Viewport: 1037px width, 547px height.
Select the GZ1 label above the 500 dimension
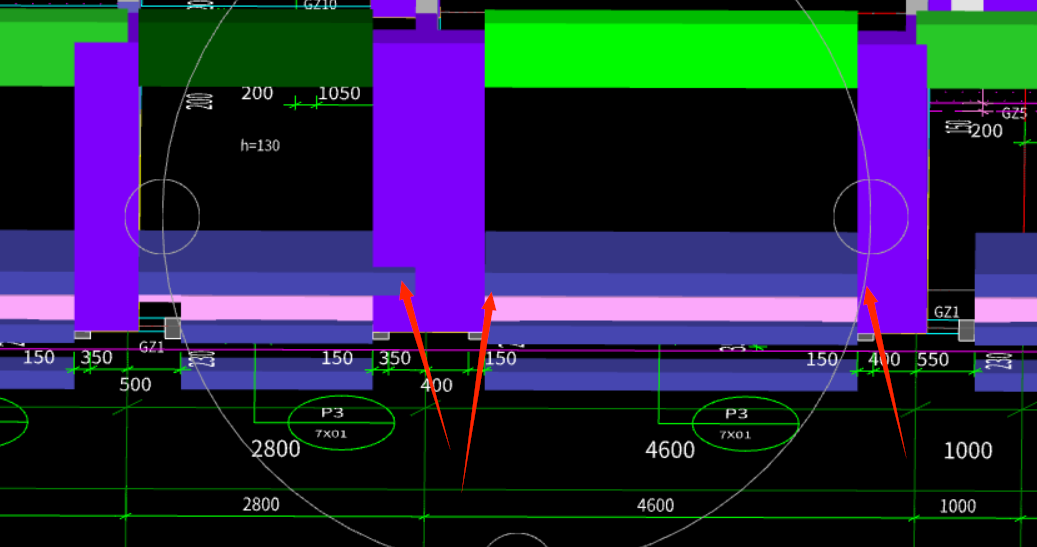pos(151,347)
